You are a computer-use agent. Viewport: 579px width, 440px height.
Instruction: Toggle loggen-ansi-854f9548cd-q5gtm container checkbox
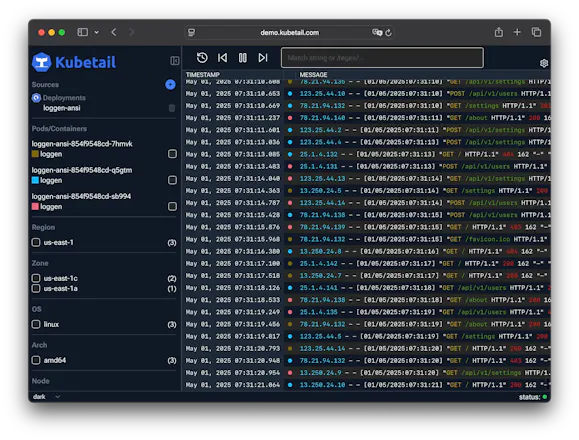(172, 180)
